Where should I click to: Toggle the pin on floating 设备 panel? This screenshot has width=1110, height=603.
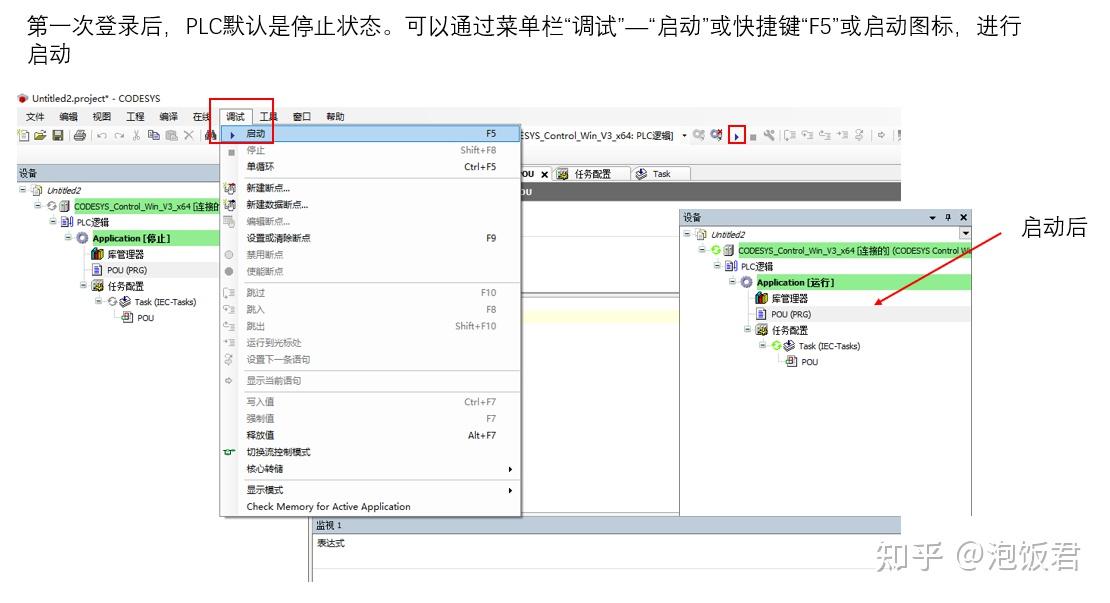(948, 218)
